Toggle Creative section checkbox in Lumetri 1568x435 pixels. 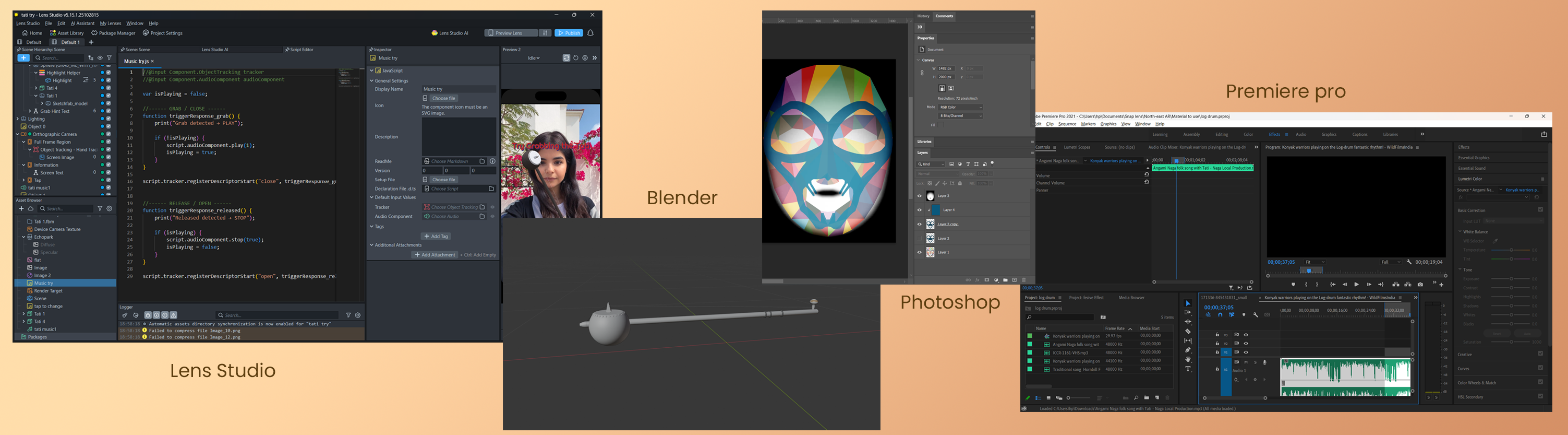1540,354
